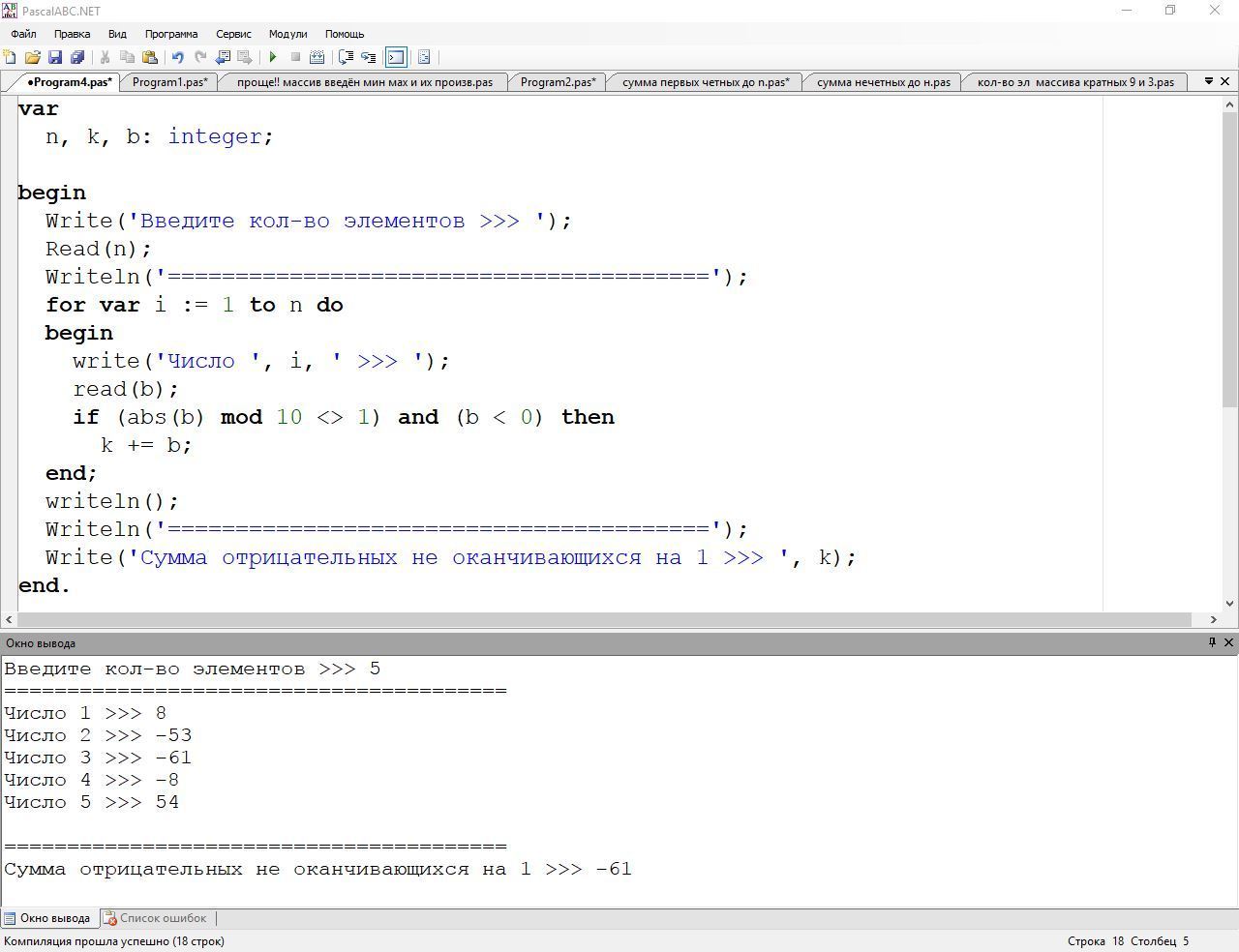This screenshot has width=1239, height=952.
Task: Save the current file with the floppy icon
Action: [55, 57]
